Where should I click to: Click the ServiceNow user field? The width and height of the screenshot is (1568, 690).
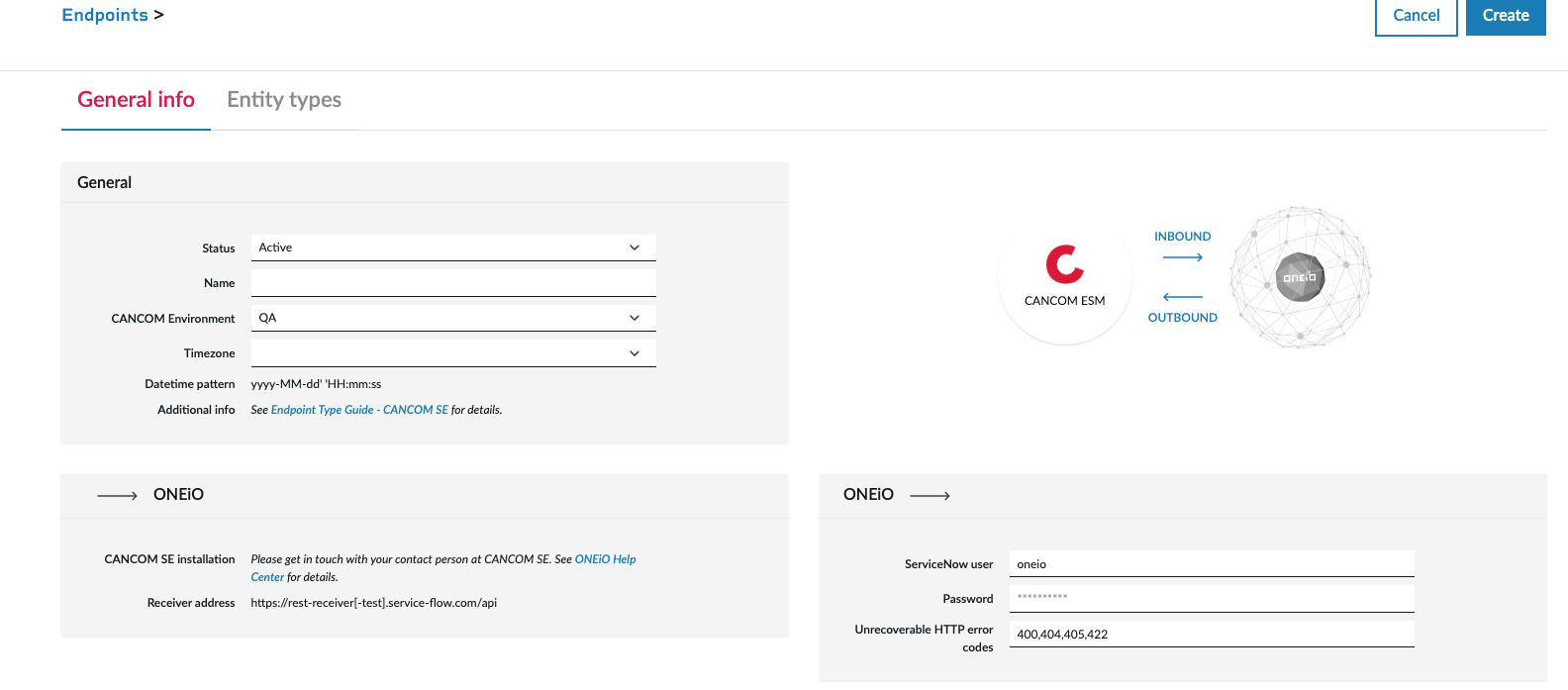(x=1212, y=564)
